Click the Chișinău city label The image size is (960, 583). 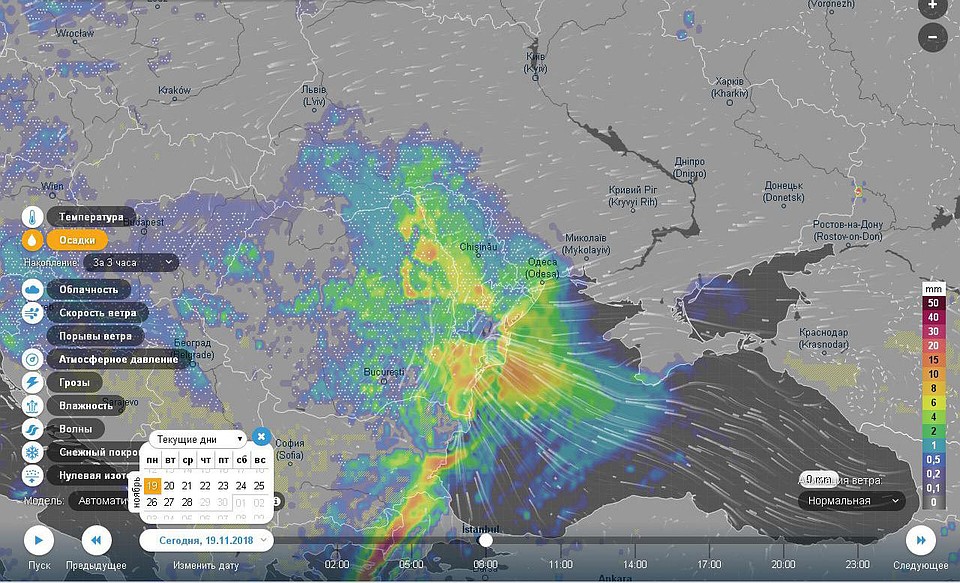[478, 247]
